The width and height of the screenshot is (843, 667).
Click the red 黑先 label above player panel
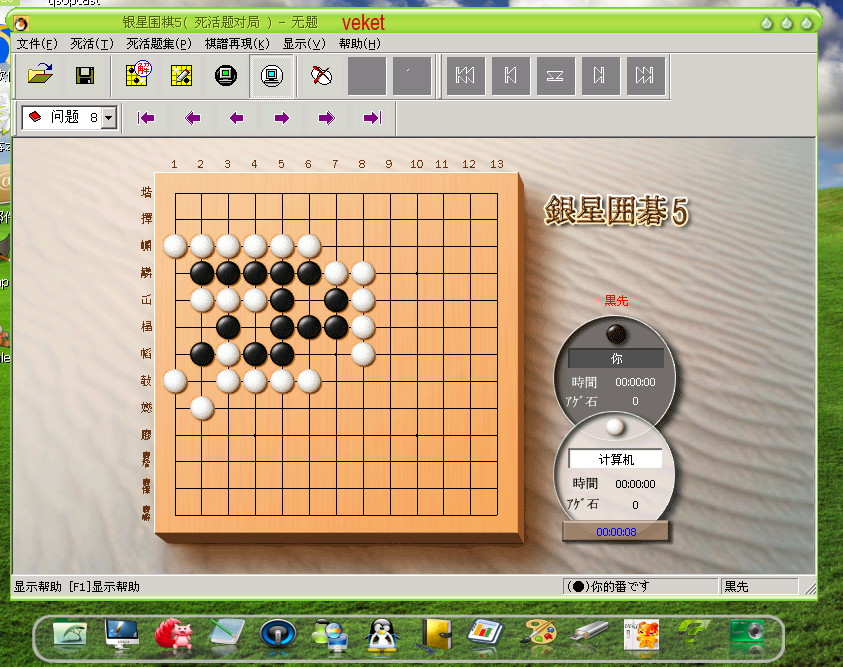click(616, 300)
